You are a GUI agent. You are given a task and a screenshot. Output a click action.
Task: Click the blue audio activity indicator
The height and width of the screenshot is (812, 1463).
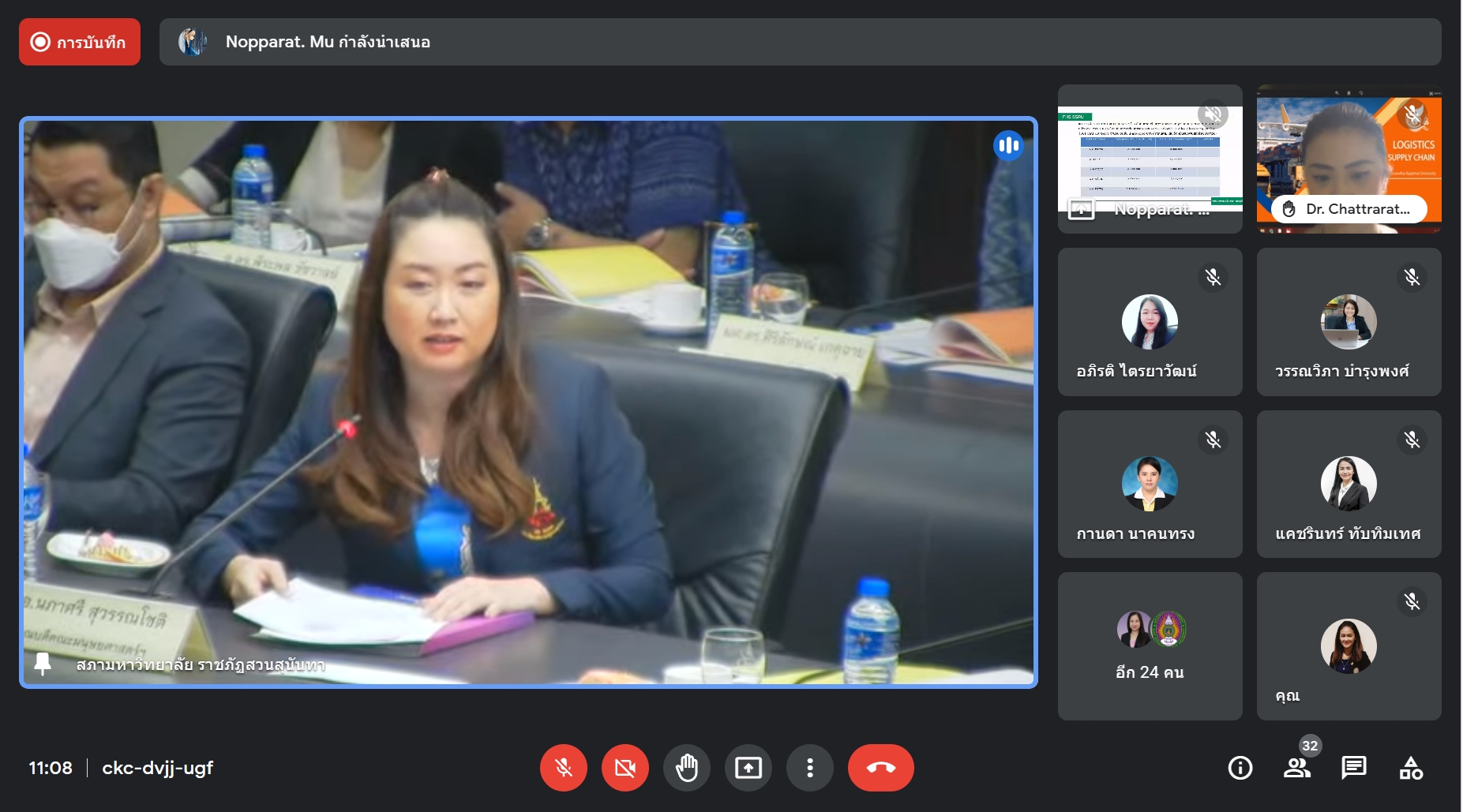click(x=1008, y=145)
